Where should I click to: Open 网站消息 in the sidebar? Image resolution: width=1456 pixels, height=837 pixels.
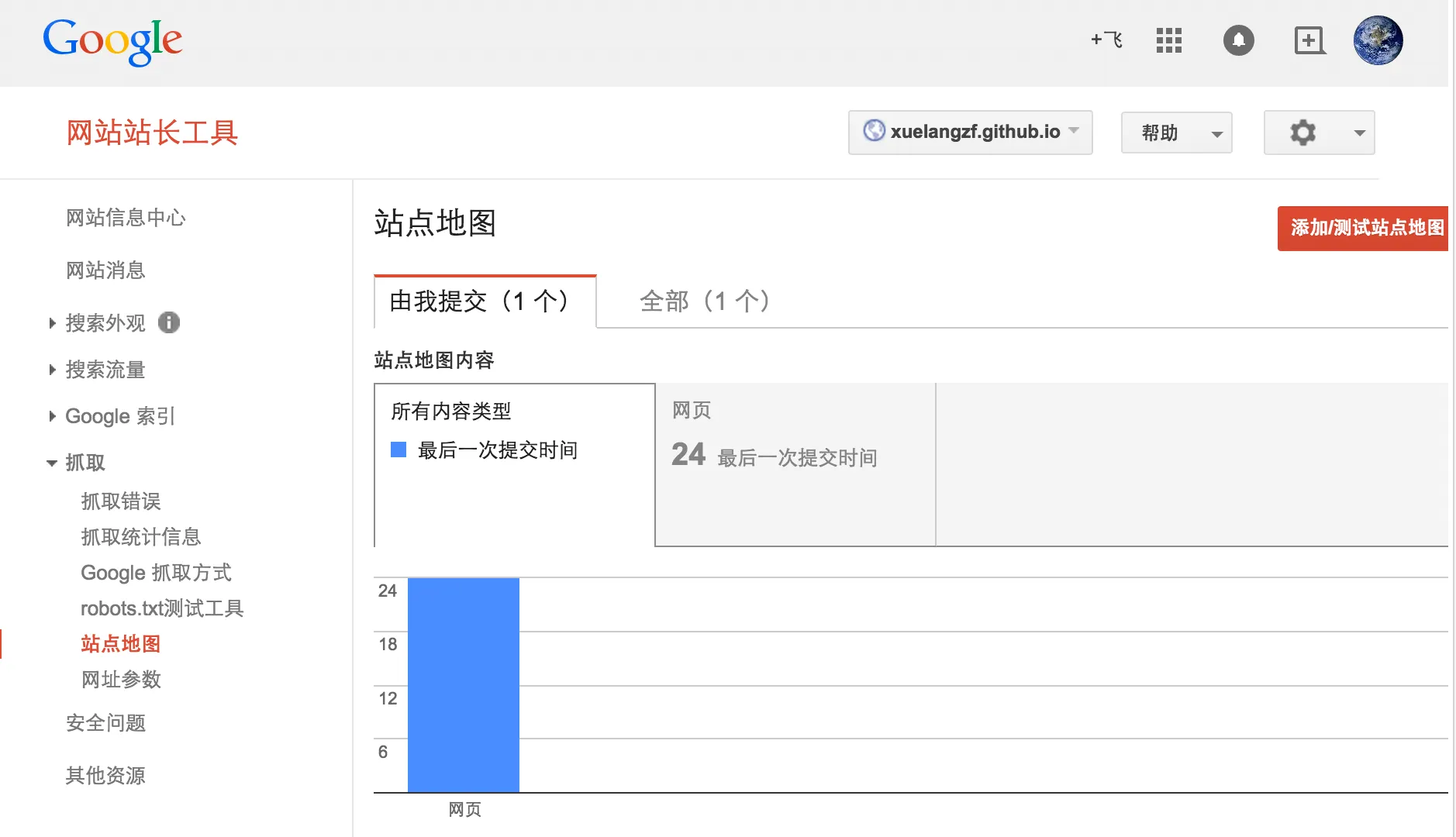[x=105, y=270]
